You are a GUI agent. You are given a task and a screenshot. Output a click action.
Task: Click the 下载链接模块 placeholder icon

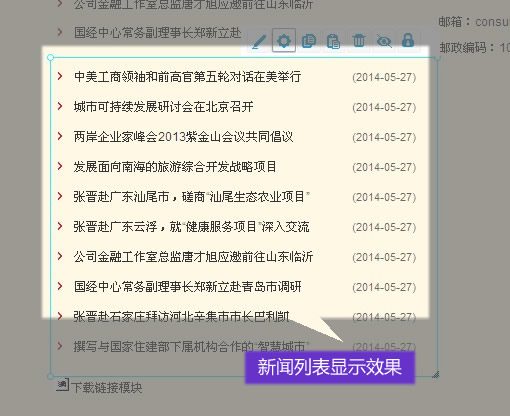click(62, 385)
